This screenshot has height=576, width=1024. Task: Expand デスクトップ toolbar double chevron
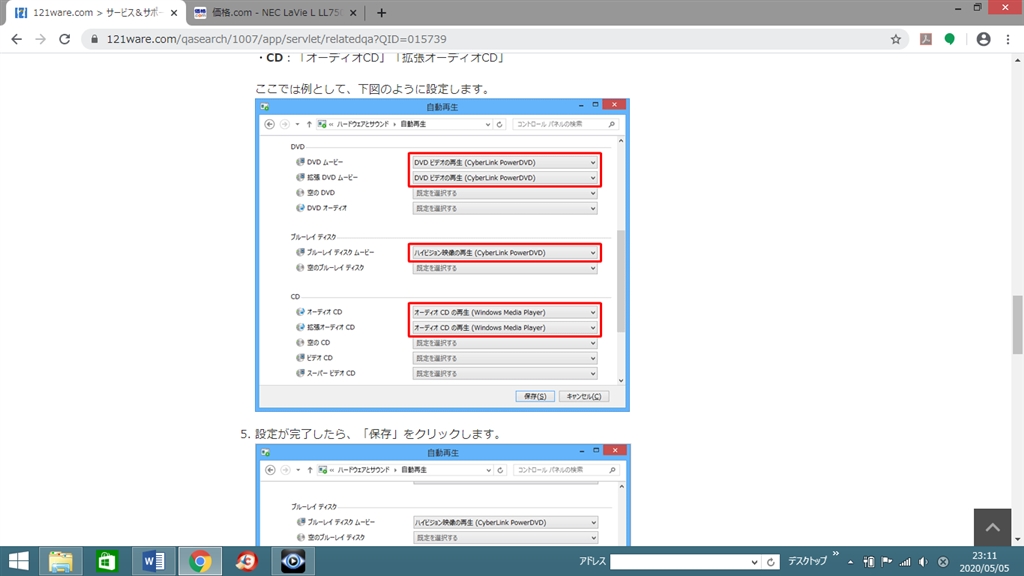pyautogui.click(x=835, y=554)
